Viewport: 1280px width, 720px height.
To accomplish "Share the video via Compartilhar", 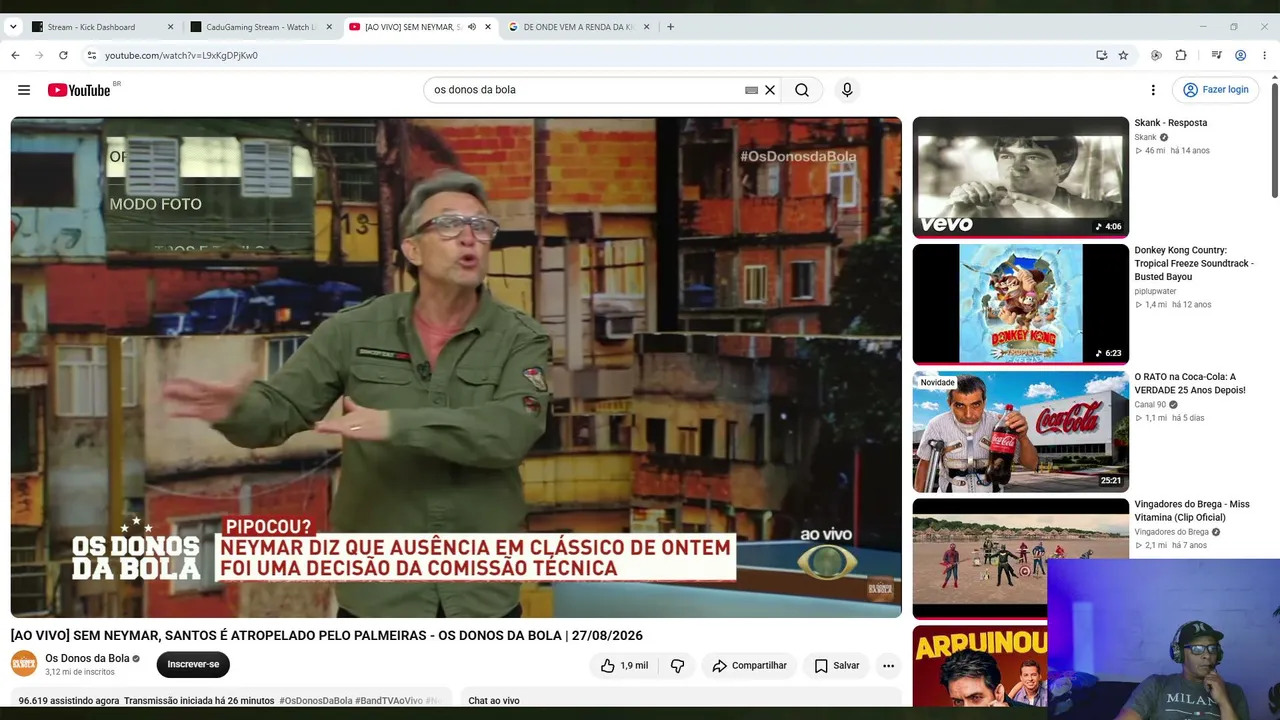I will (x=749, y=665).
